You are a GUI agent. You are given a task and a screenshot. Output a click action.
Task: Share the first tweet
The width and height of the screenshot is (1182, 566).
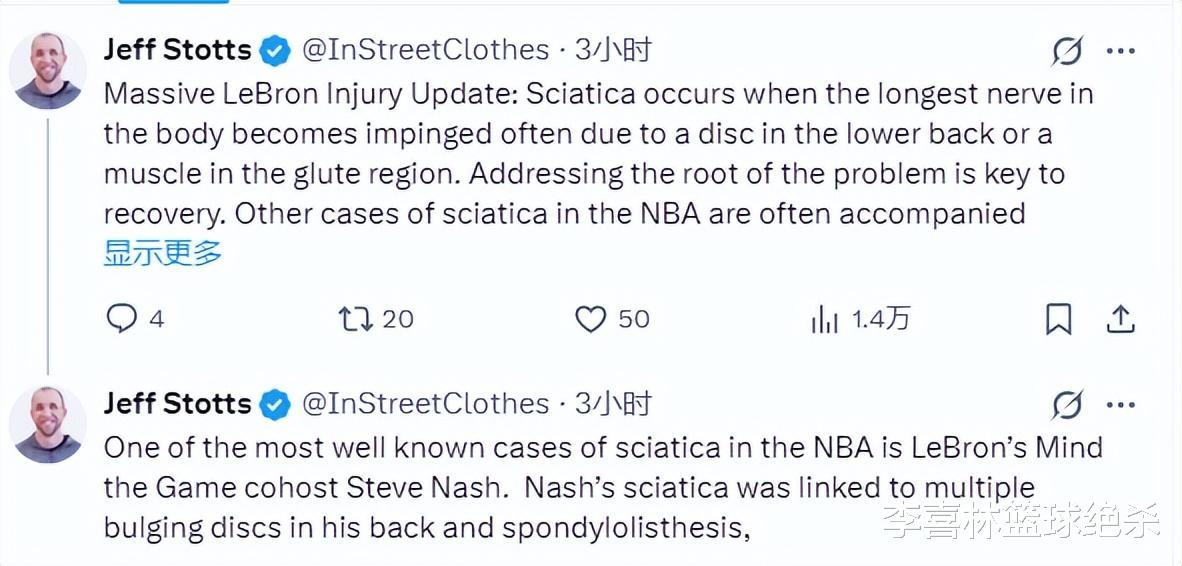(x=1121, y=319)
